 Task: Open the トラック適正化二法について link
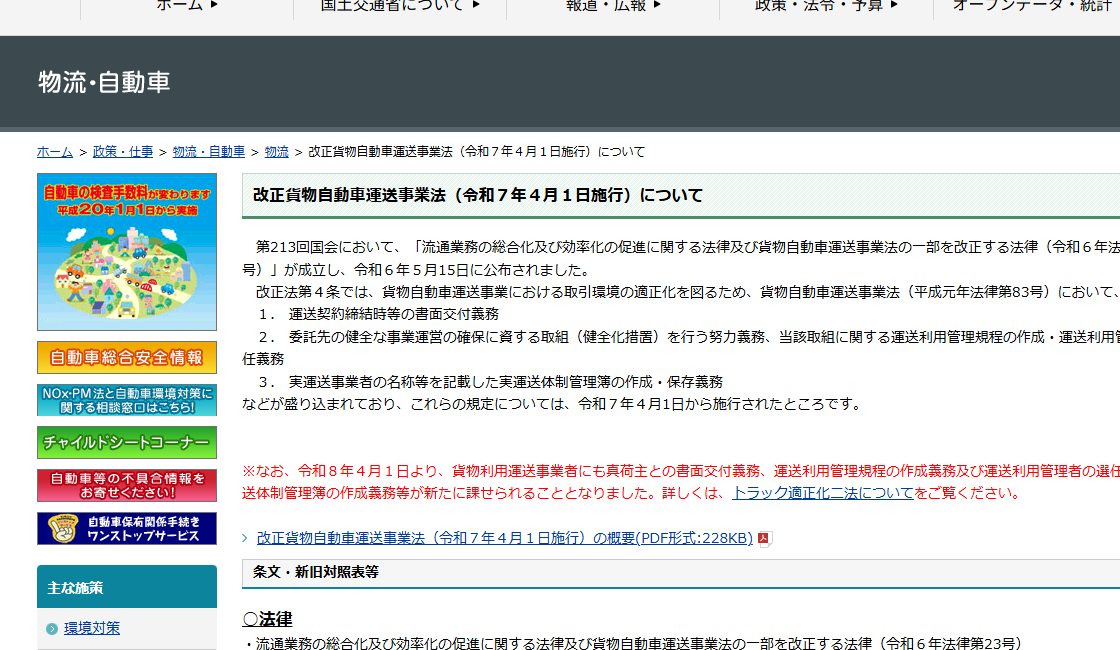[x=823, y=493]
